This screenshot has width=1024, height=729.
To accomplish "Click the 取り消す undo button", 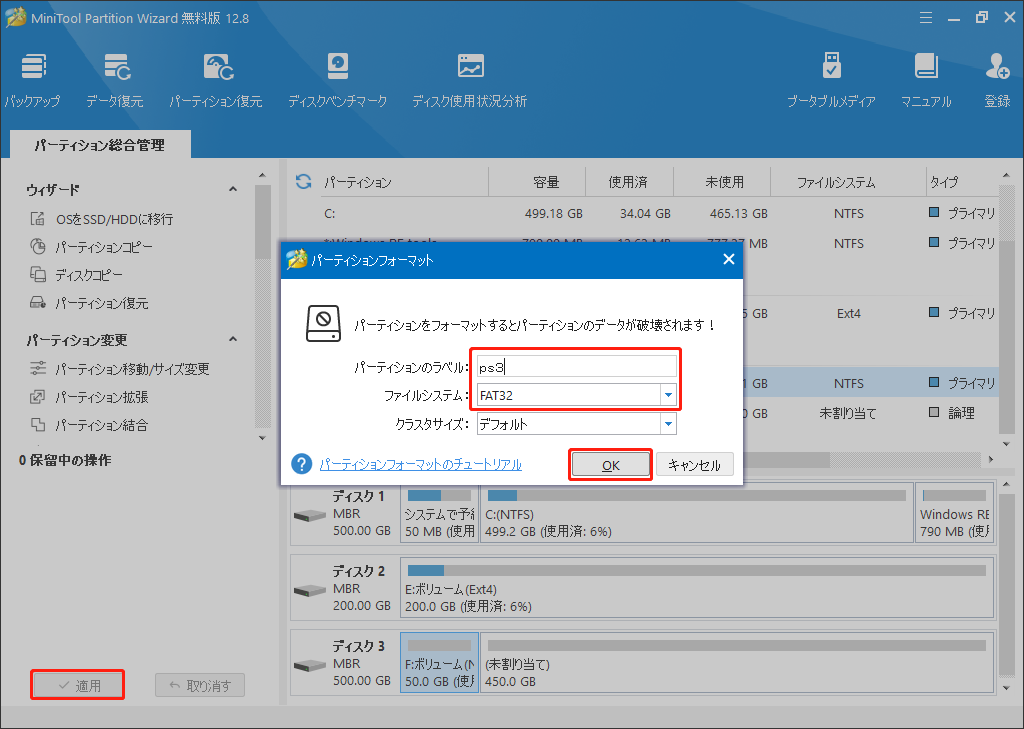I will pos(200,685).
